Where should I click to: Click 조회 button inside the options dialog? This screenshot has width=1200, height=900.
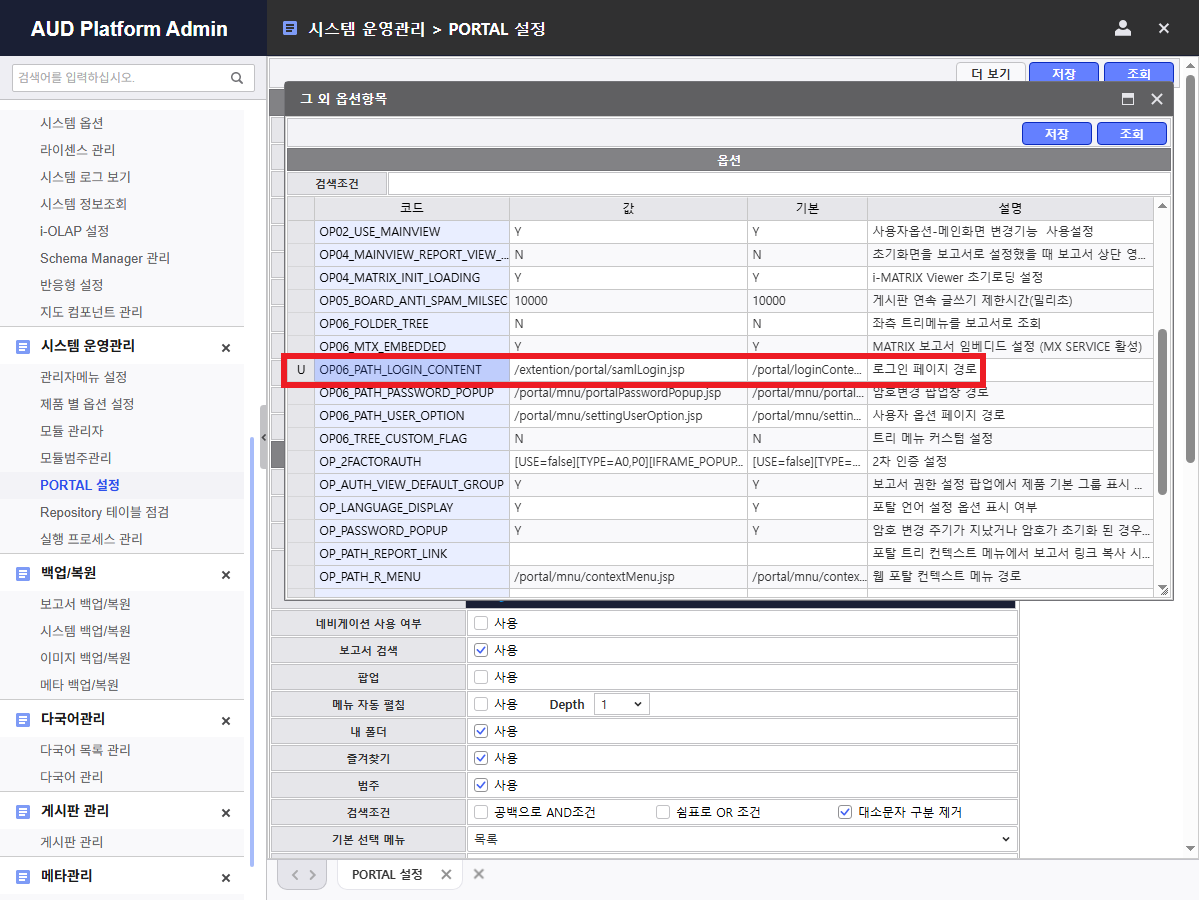[1131, 134]
